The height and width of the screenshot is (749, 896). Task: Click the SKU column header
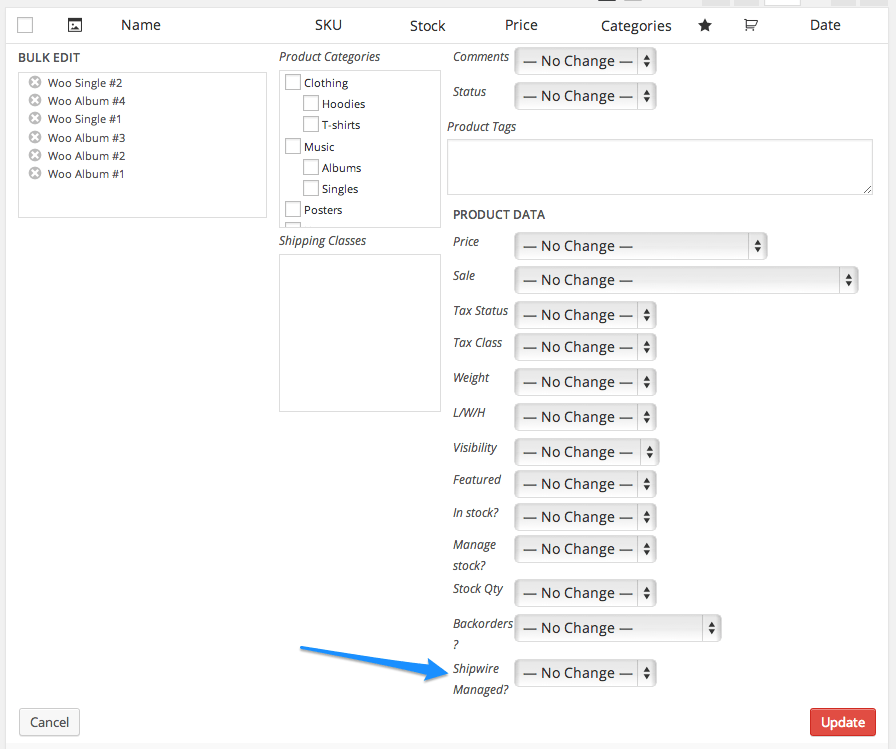click(328, 25)
